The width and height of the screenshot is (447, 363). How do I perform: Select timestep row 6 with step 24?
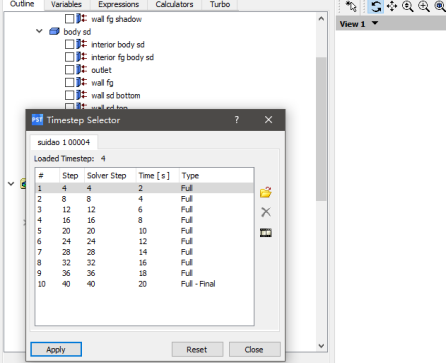(144, 241)
